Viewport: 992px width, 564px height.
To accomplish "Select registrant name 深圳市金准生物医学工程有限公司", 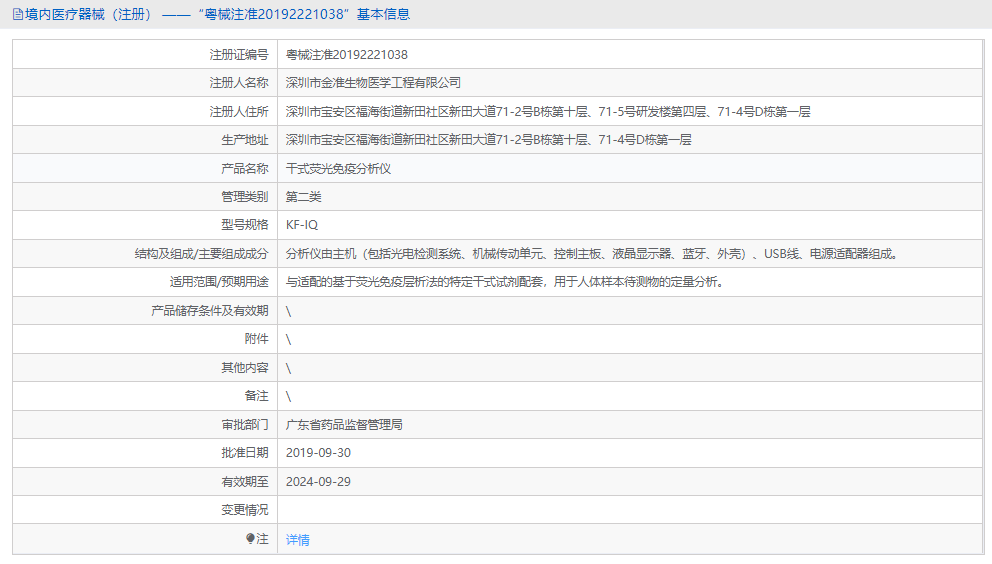I will pyautogui.click(x=373, y=83).
